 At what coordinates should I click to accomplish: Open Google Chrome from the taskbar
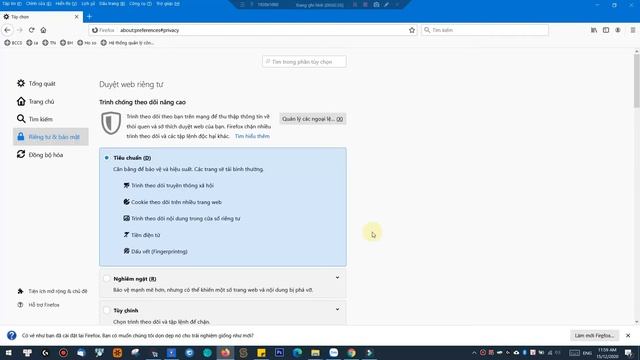[351, 353]
